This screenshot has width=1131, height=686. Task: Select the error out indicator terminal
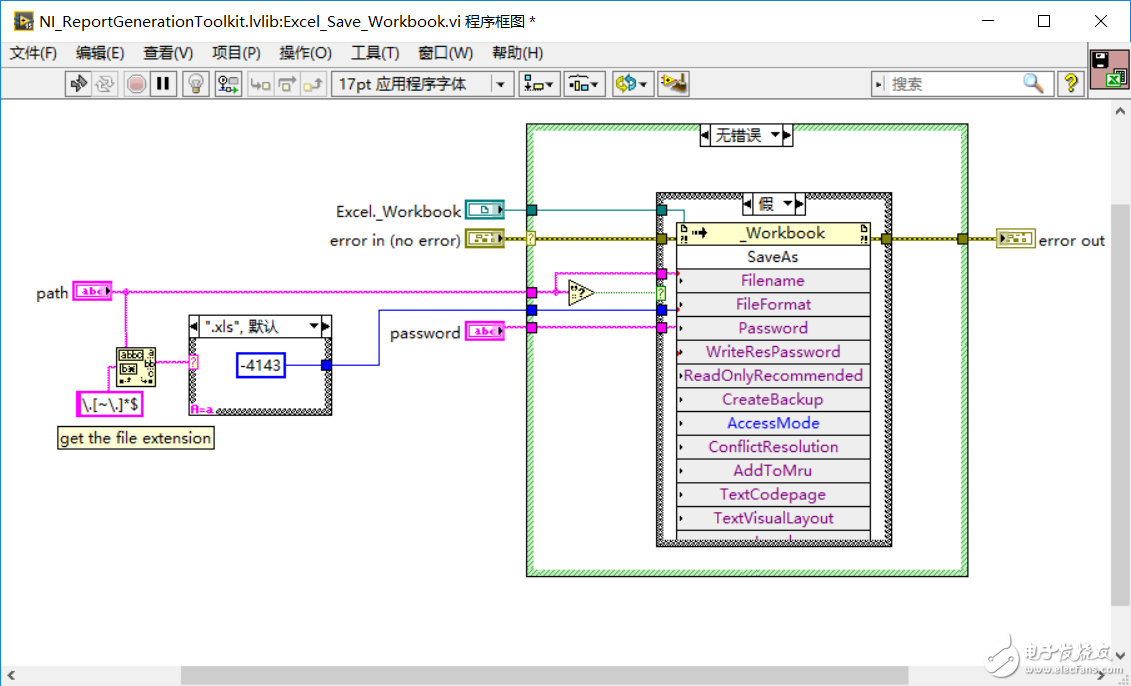tap(1016, 238)
